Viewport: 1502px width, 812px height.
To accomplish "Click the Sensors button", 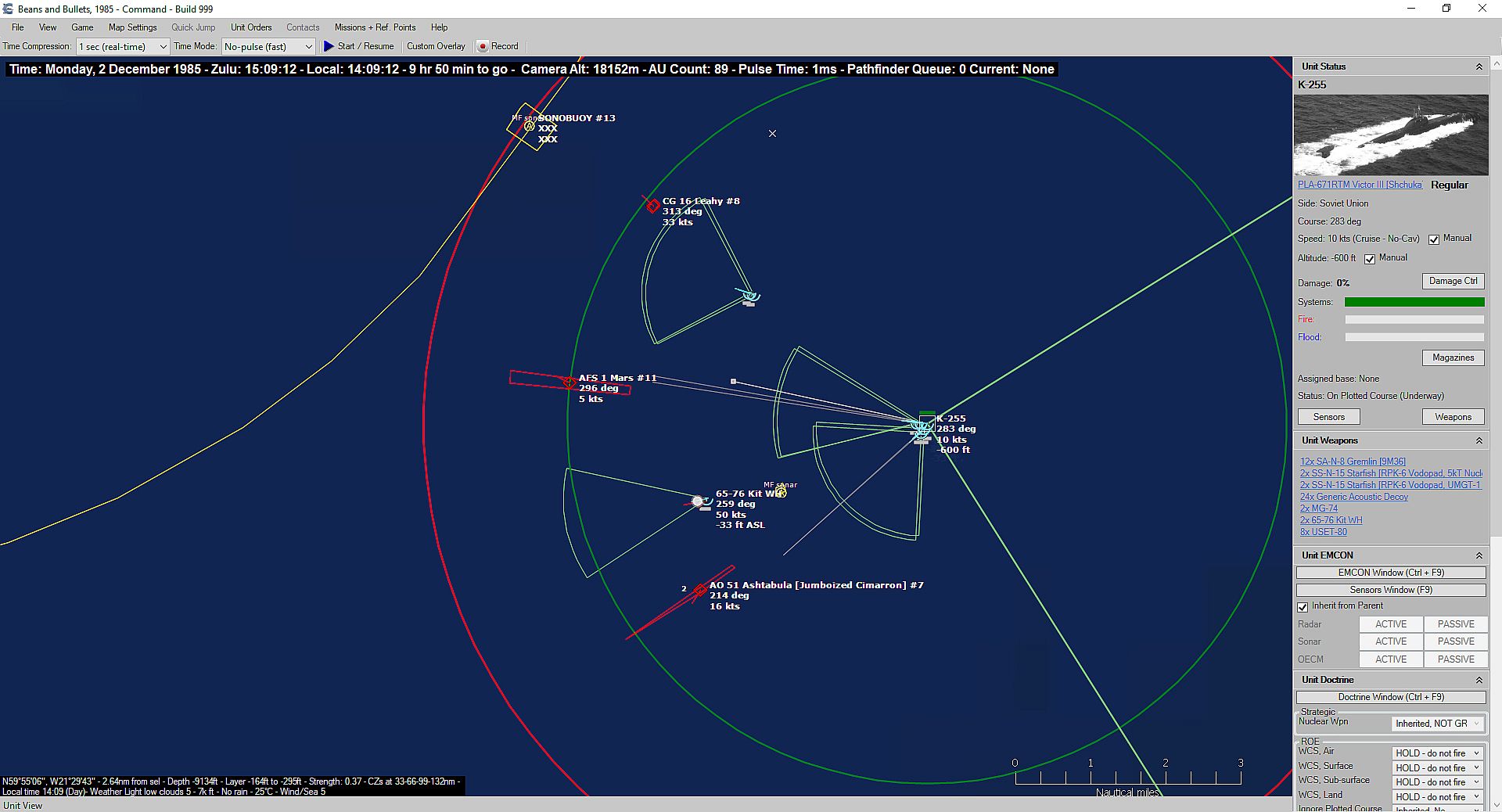I will click(x=1328, y=417).
